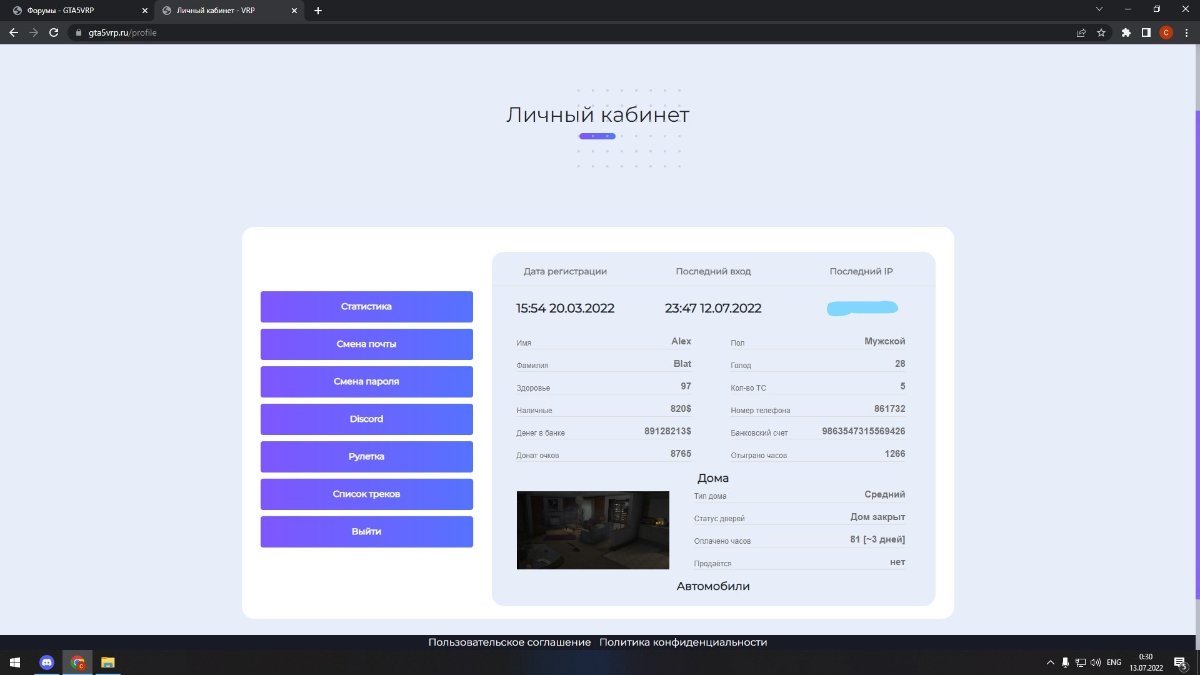The width and height of the screenshot is (1200, 675).
Task: Open the Рулетка page
Action: [366, 457]
